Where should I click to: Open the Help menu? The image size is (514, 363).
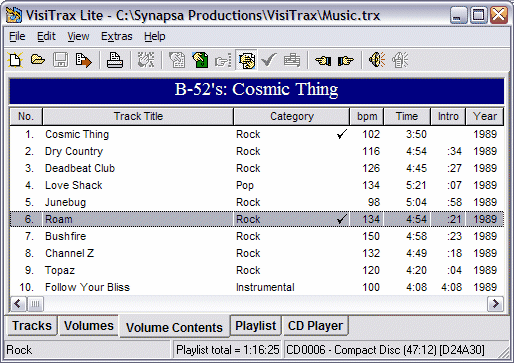click(155, 36)
